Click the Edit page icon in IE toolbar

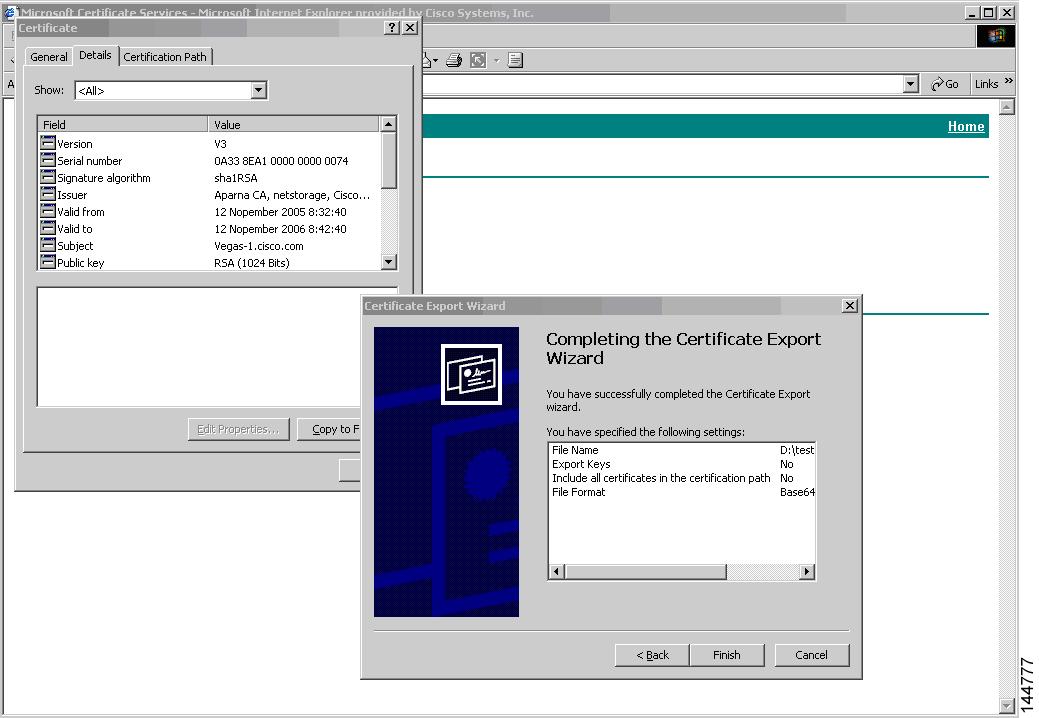click(x=478, y=60)
